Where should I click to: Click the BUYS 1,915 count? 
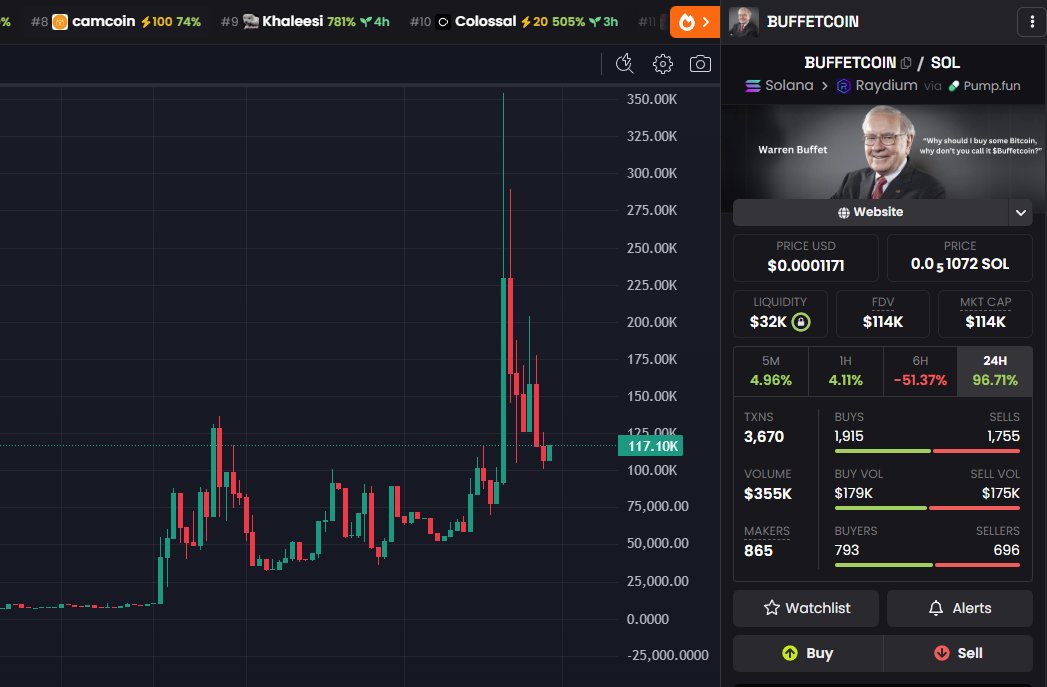(x=849, y=437)
